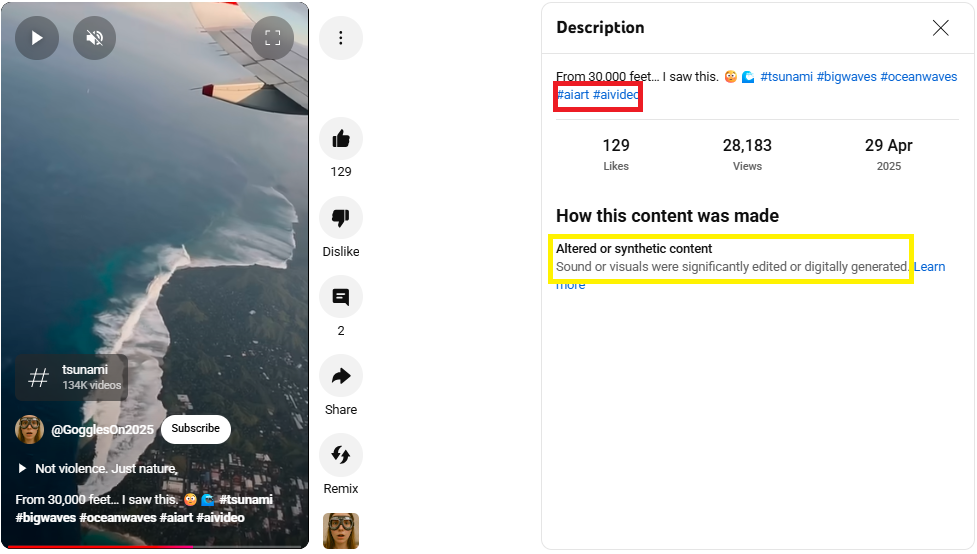Open the comments icon

[x=341, y=297]
